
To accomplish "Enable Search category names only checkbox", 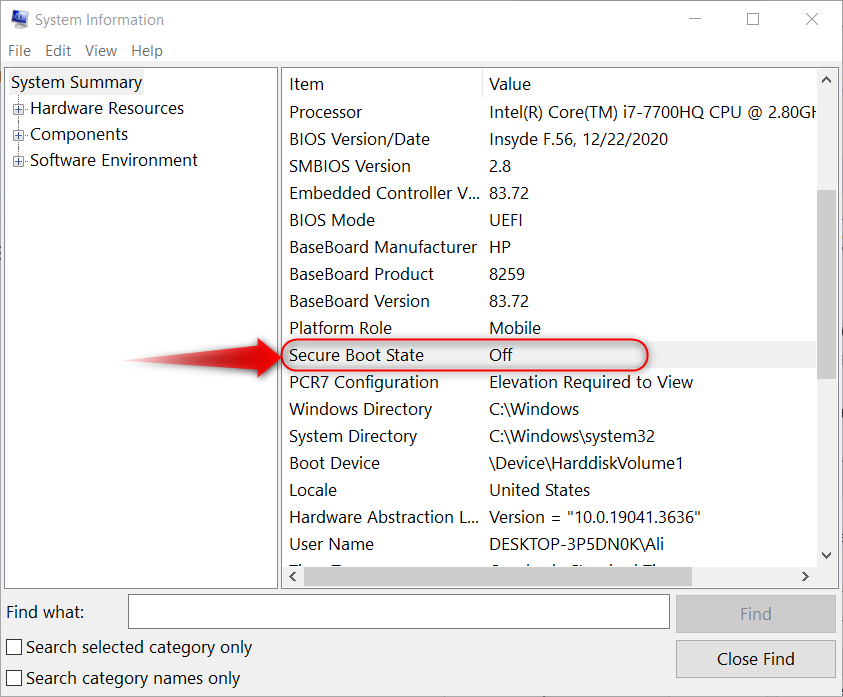I will point(14,679).
